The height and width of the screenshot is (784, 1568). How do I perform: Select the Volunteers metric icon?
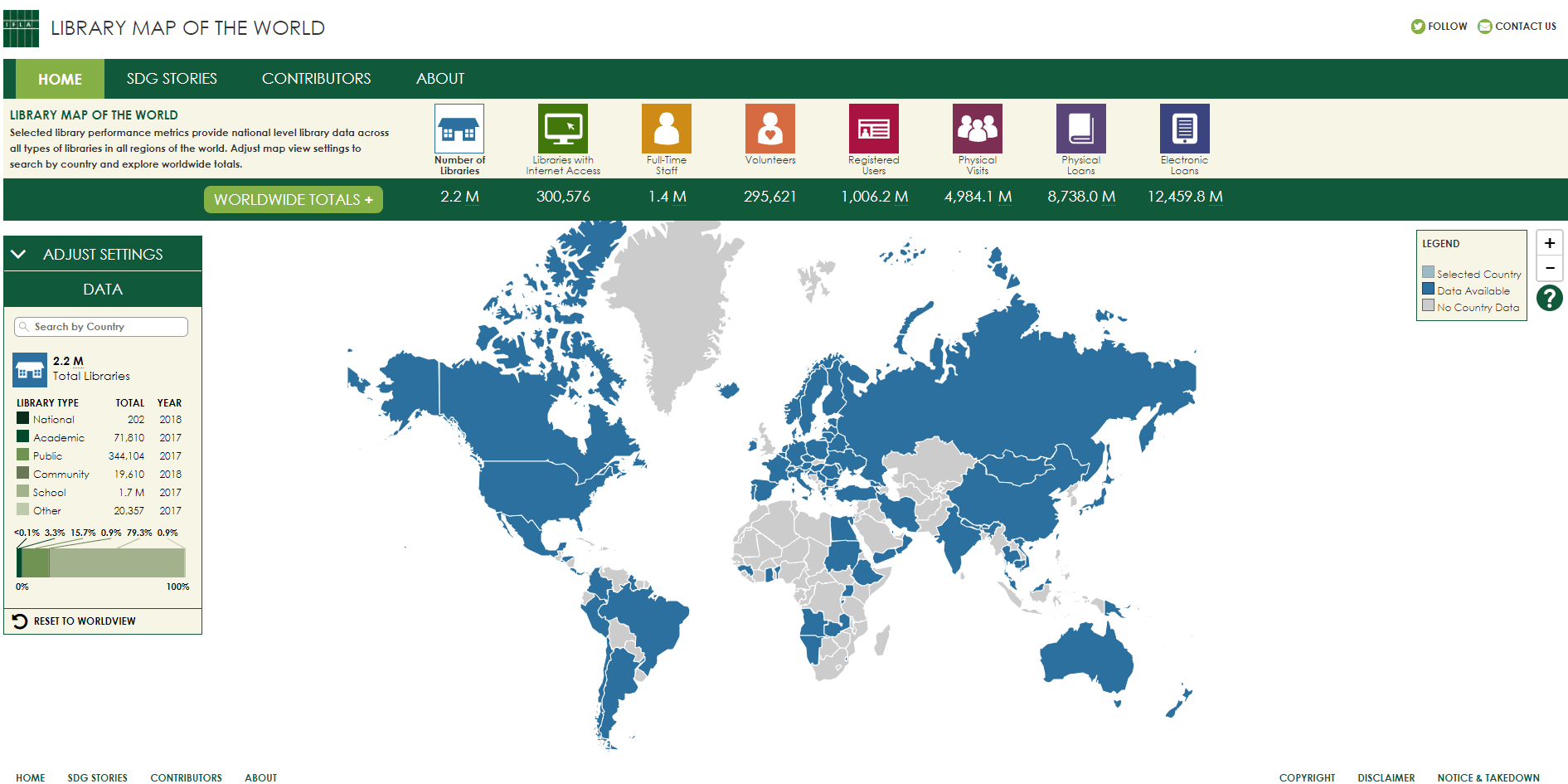[770, 129]
